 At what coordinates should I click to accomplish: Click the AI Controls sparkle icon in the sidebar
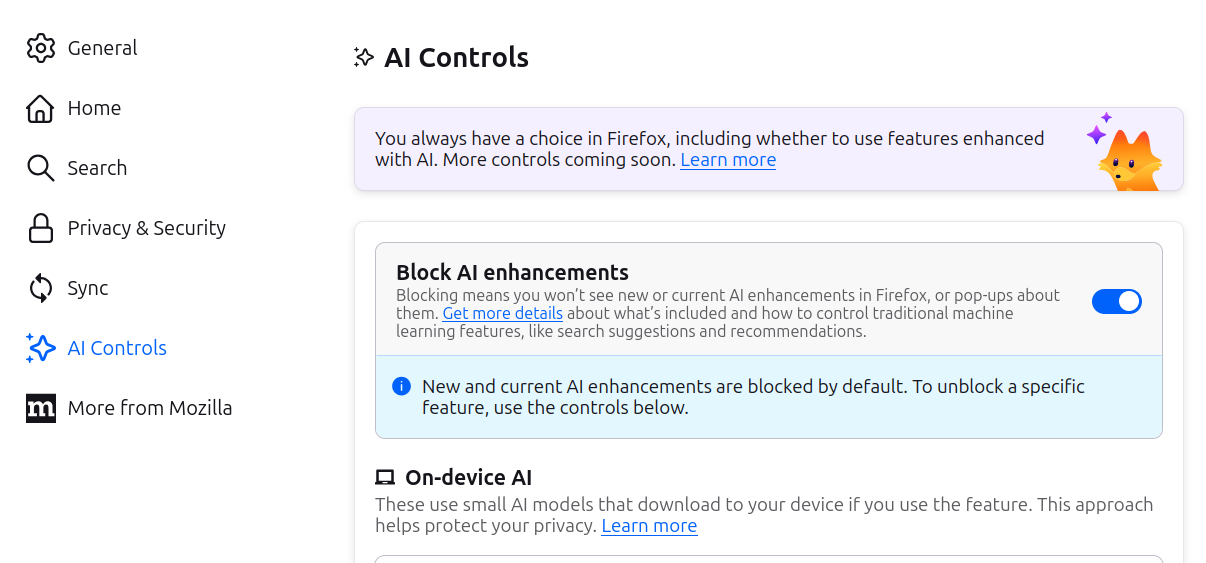[41, 348]
